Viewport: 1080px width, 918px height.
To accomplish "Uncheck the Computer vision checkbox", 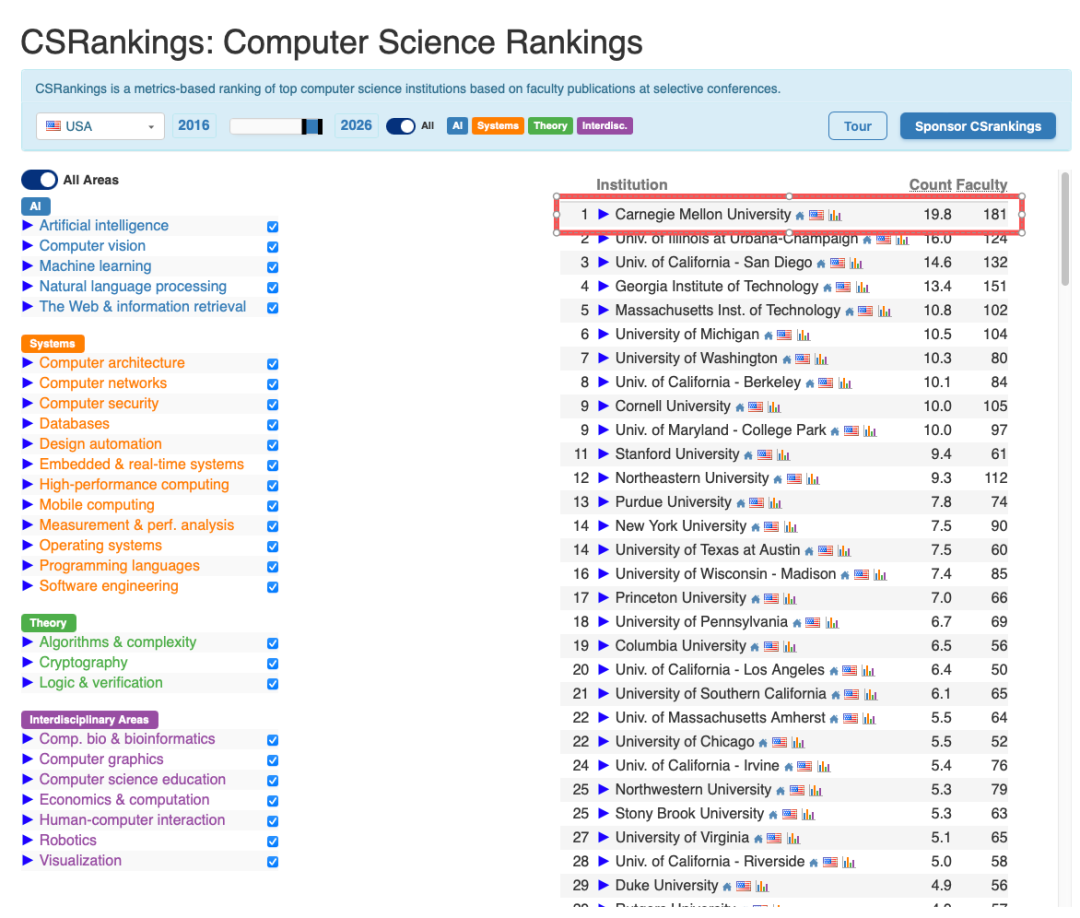I will coord(273,247).
